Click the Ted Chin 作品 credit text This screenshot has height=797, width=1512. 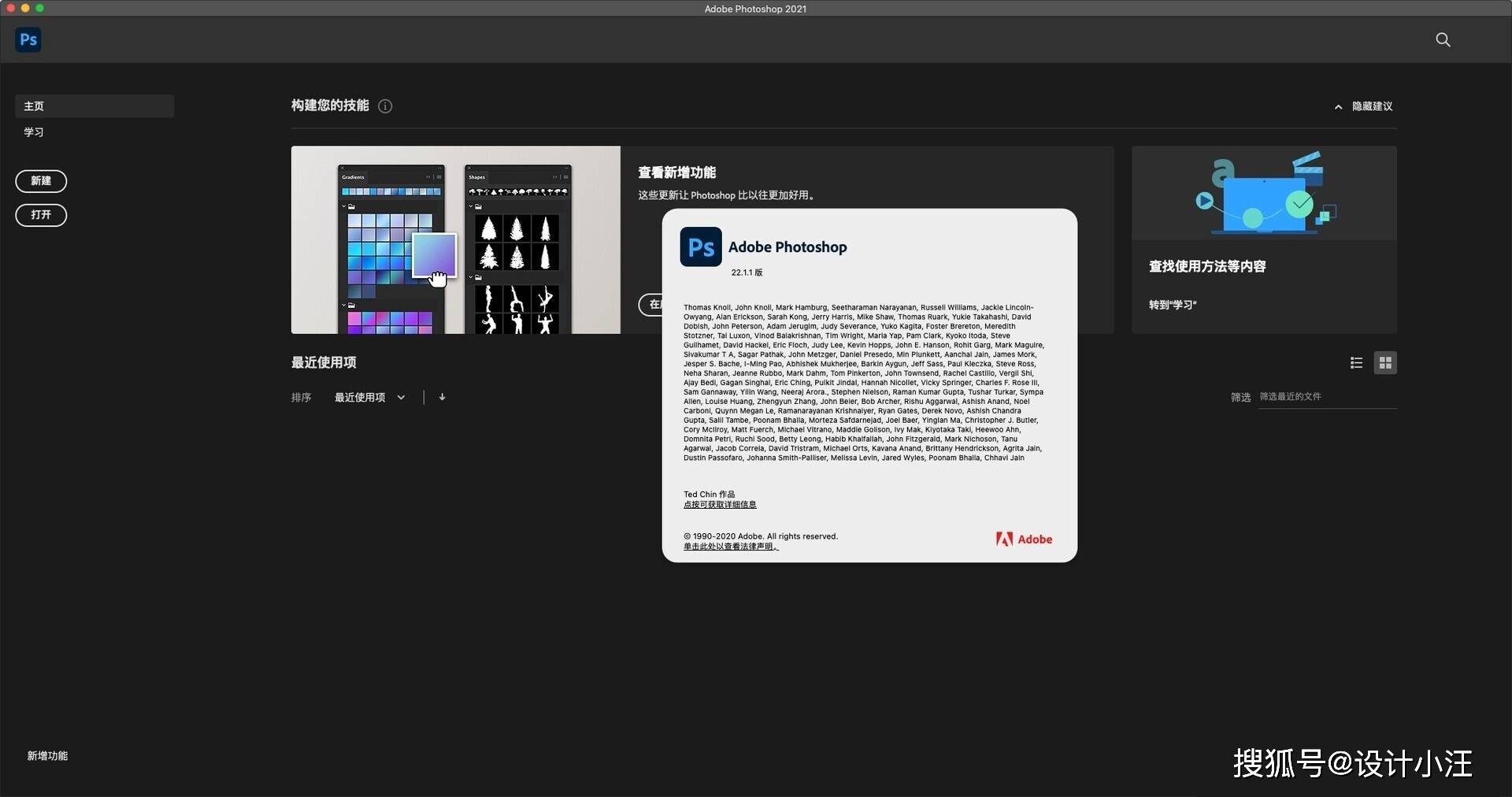709,495
